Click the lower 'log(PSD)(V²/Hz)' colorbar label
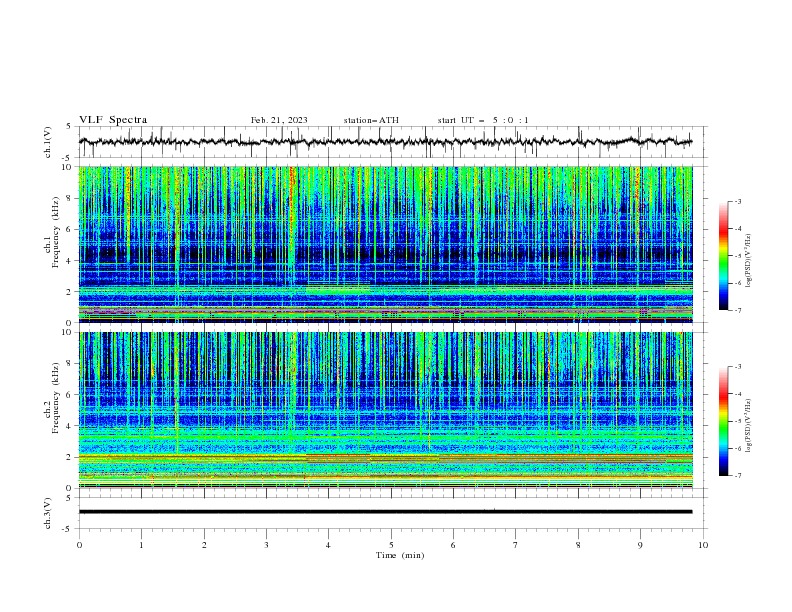 click(750, 426)
